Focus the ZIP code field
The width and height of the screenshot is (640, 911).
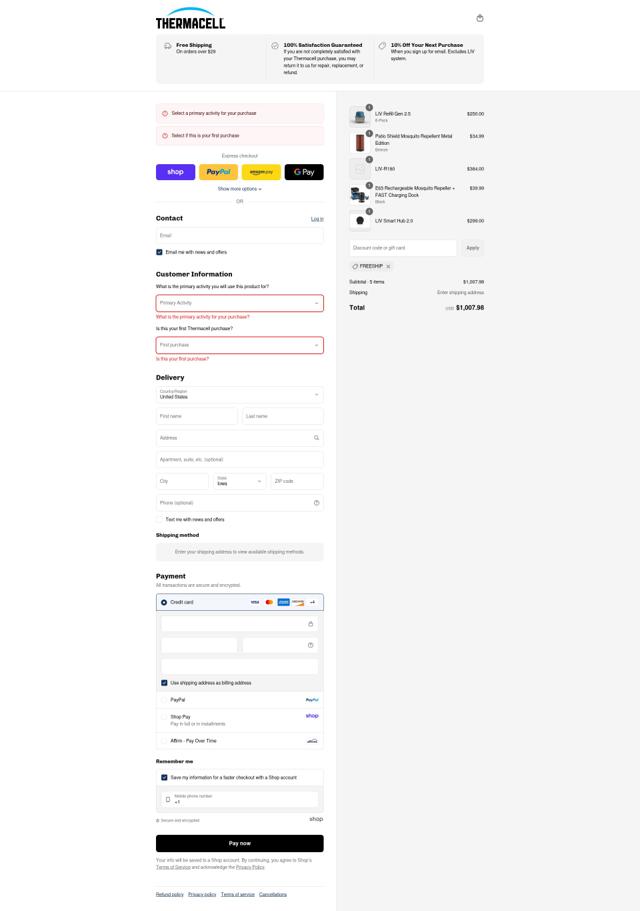pos(297,481)
